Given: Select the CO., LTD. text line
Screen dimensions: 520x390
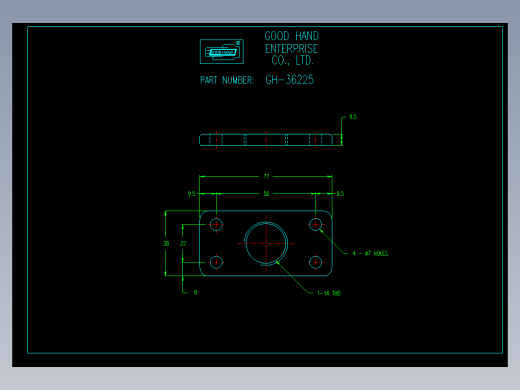Looking at the screenshot, I should pos(292,60).
